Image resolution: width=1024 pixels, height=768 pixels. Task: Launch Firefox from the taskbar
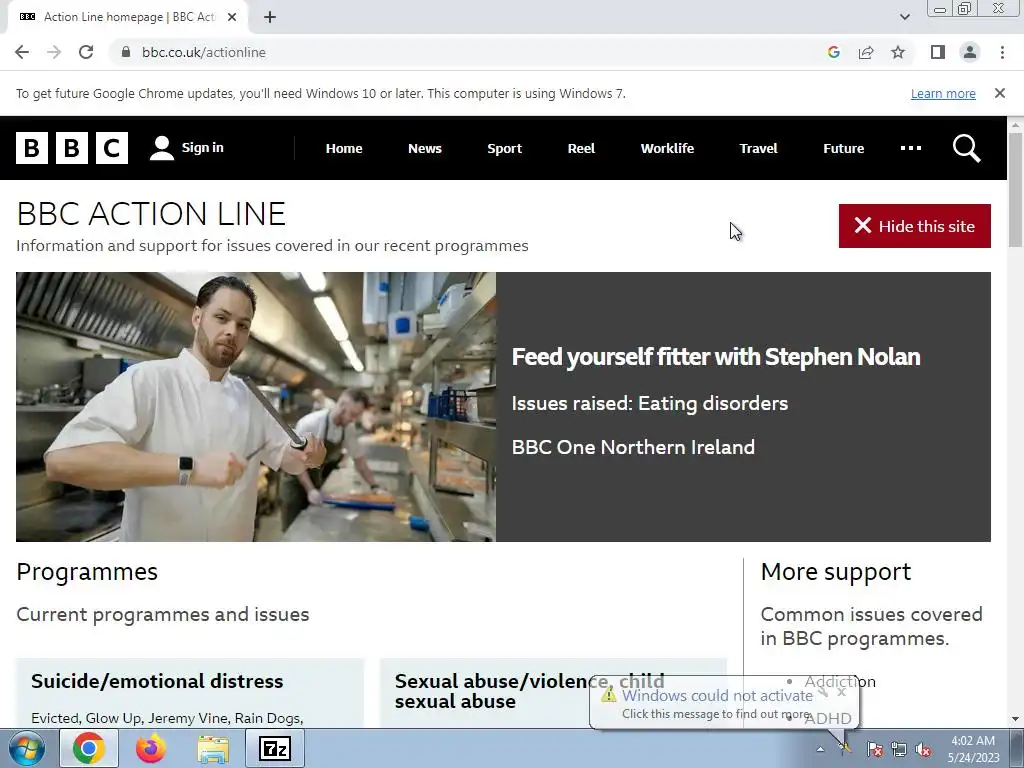pyautogui.click(x=151, y=748)
